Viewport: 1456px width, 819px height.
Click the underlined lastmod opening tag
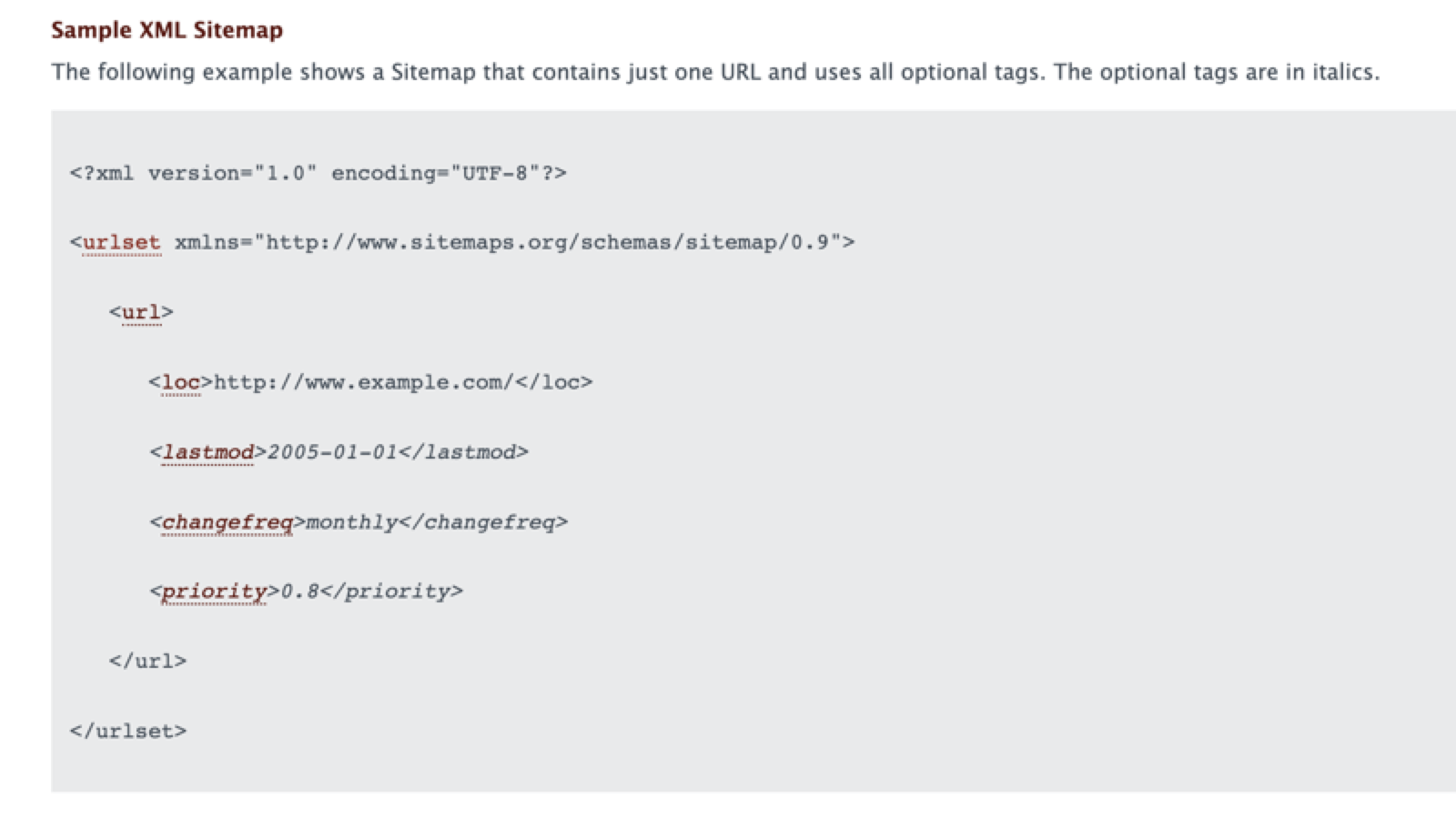pyautogui.click(x=207, y=452)
